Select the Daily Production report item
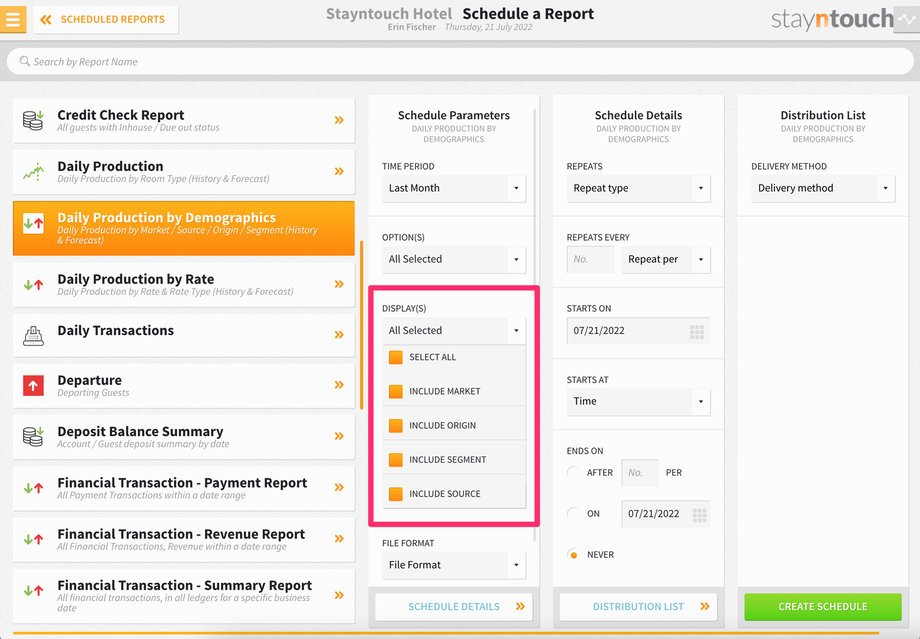 pyautogui.click(x=184, y=171)
